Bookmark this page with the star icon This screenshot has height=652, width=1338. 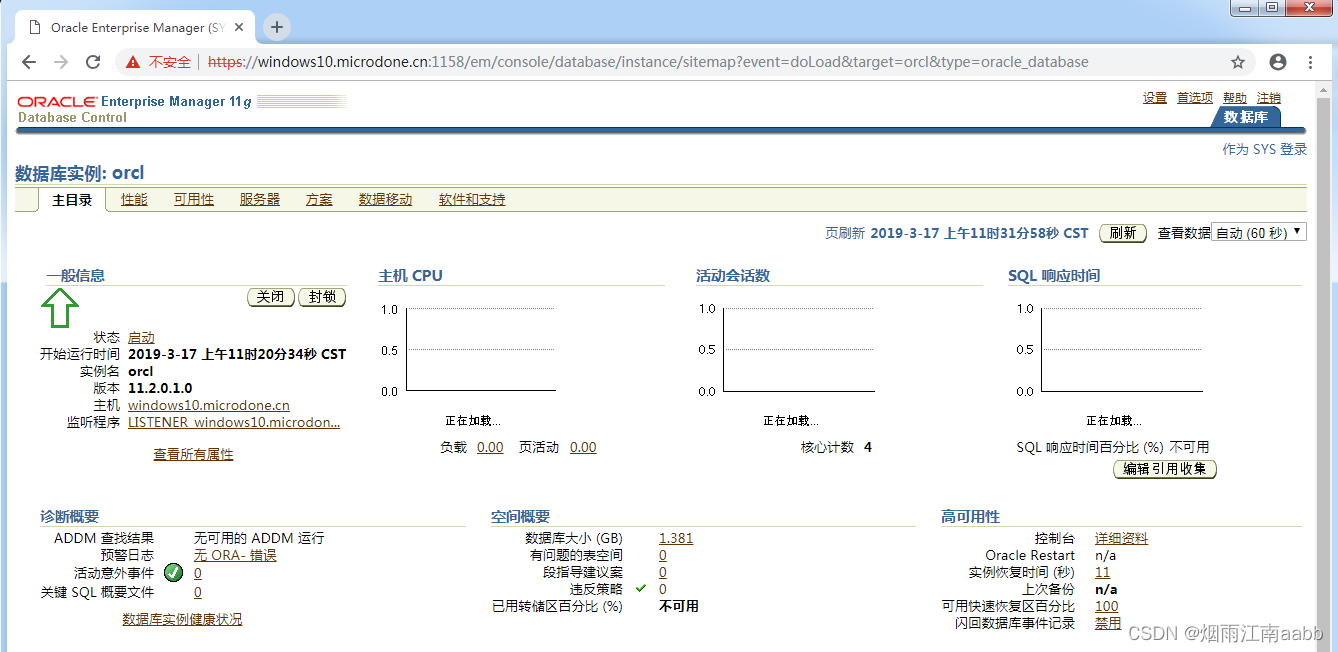1238,62
